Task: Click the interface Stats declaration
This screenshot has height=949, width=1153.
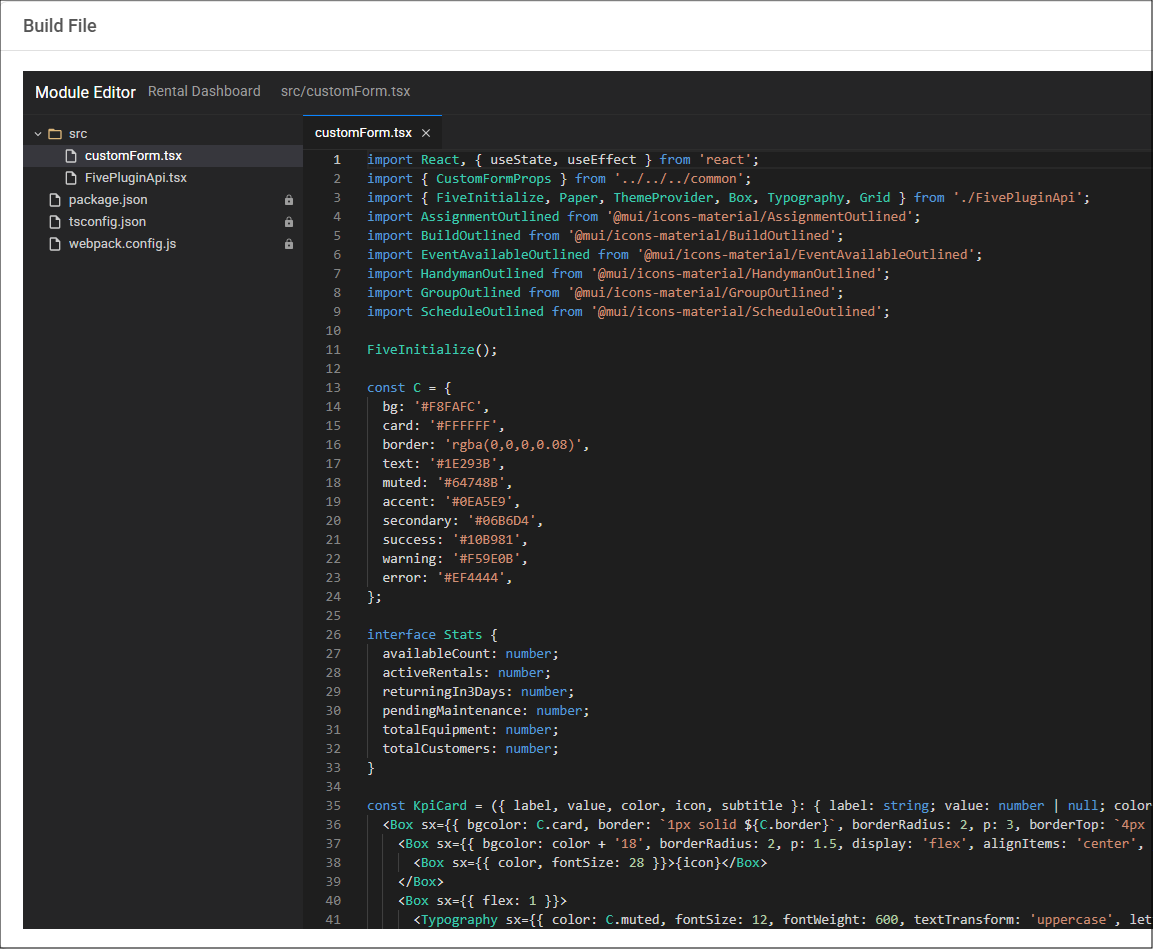Action: tap(432, 635)
